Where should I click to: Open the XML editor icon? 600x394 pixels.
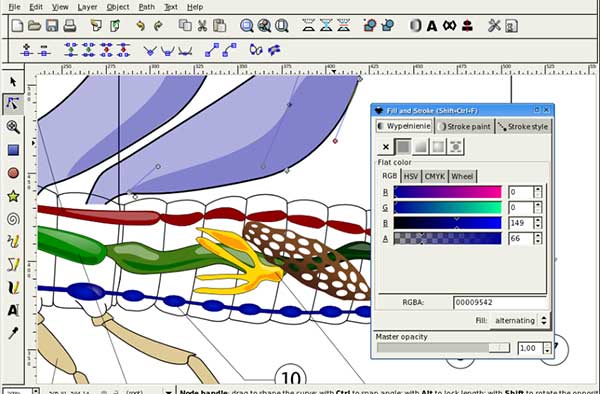point(449,26)
